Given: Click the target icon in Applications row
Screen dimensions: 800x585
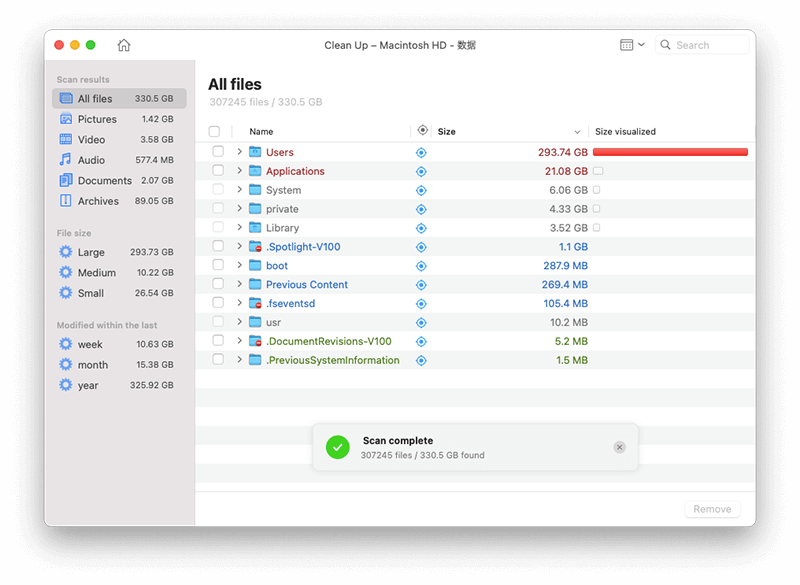Looking at the screenshot, I should tap(421, 171).
